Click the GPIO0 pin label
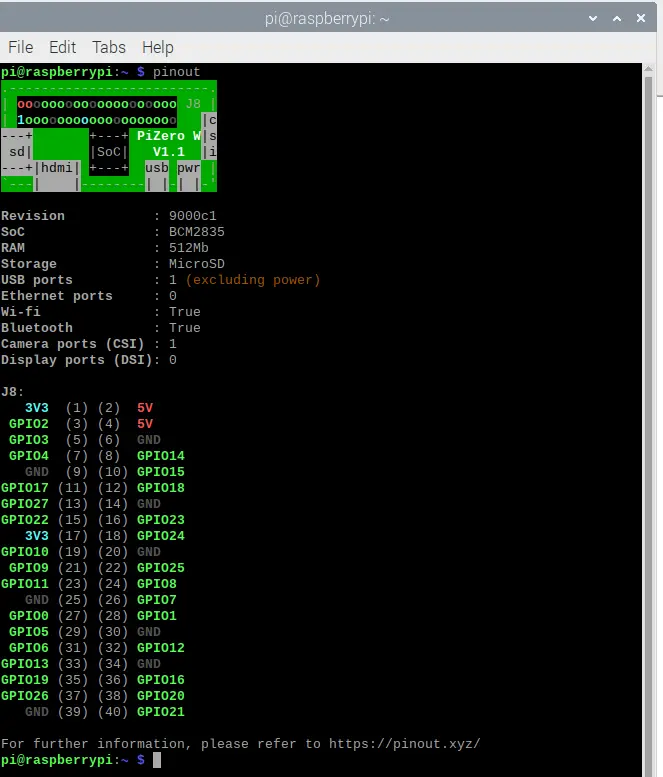This screenshot has height=777, width=663. [x=29, y=615]
